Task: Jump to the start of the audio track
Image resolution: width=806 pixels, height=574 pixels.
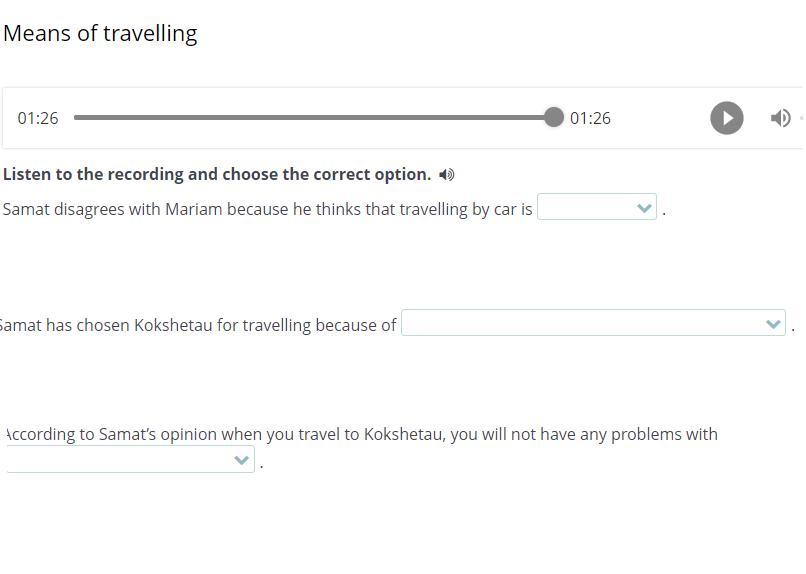Action: tap(75, 118)
